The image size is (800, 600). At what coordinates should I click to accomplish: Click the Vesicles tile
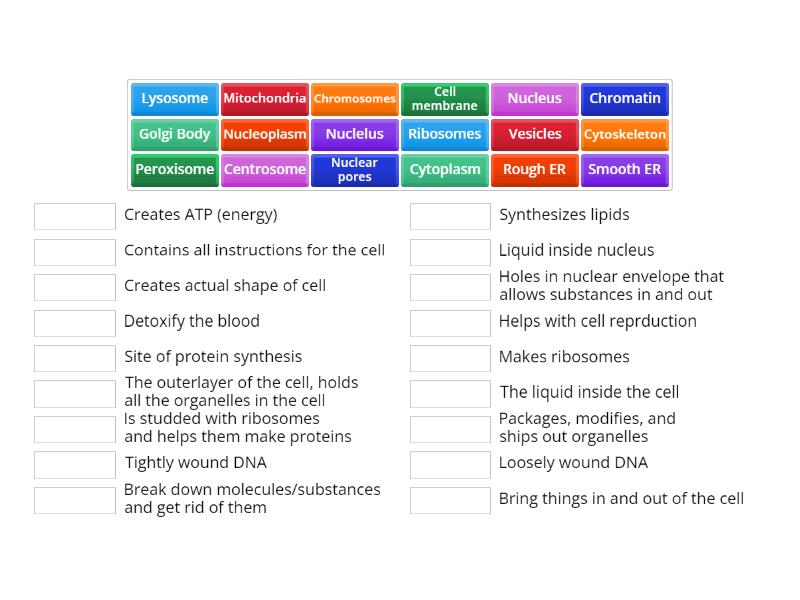click(x=534, y=134)
